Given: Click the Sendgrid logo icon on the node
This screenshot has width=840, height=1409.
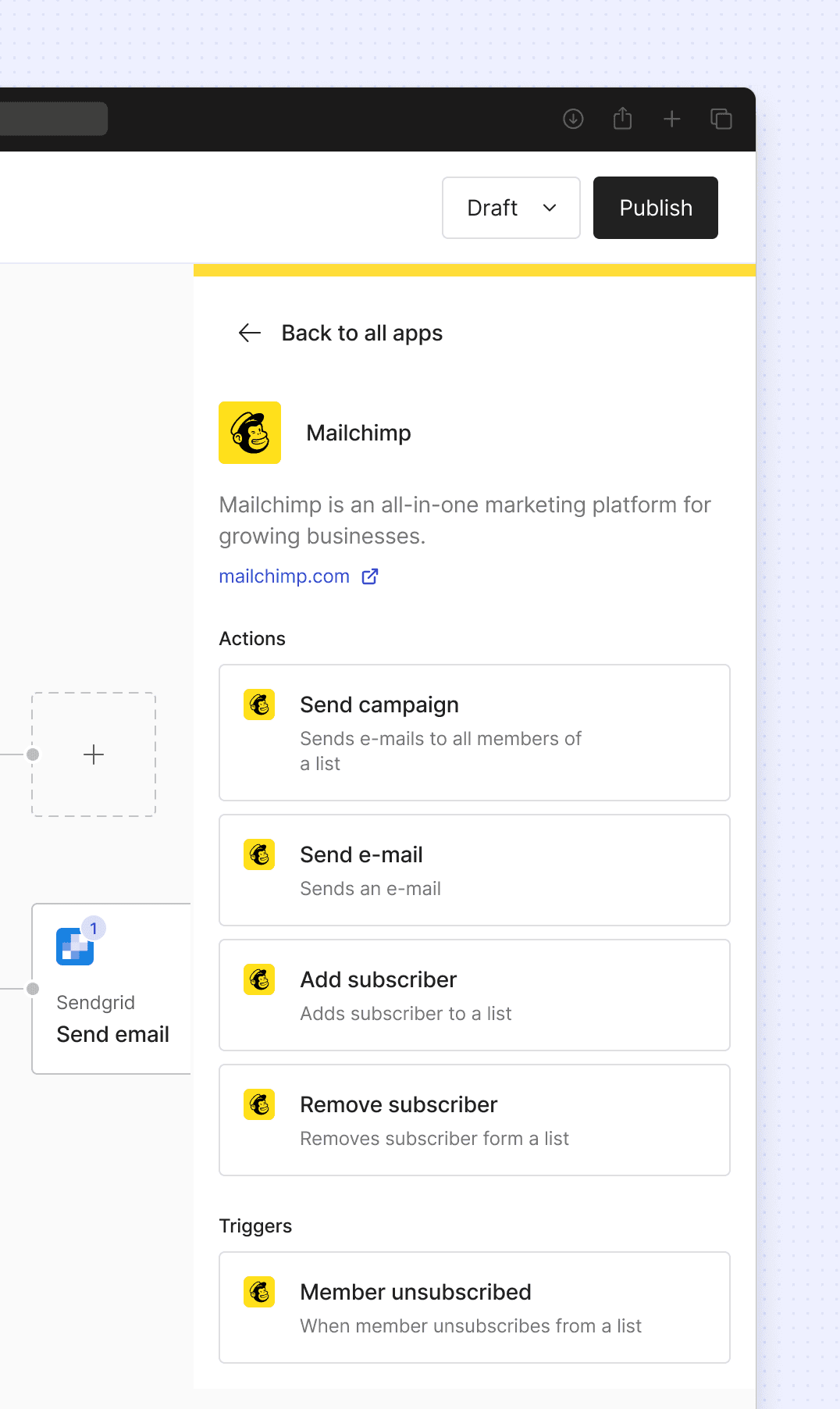Looking at the screenshot, I should [74, 947].
